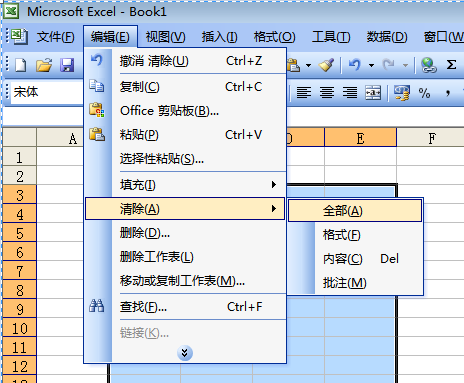Save the workbook with the floppy icon
Screen dimensions: 464x383
(x=67, y=65)
